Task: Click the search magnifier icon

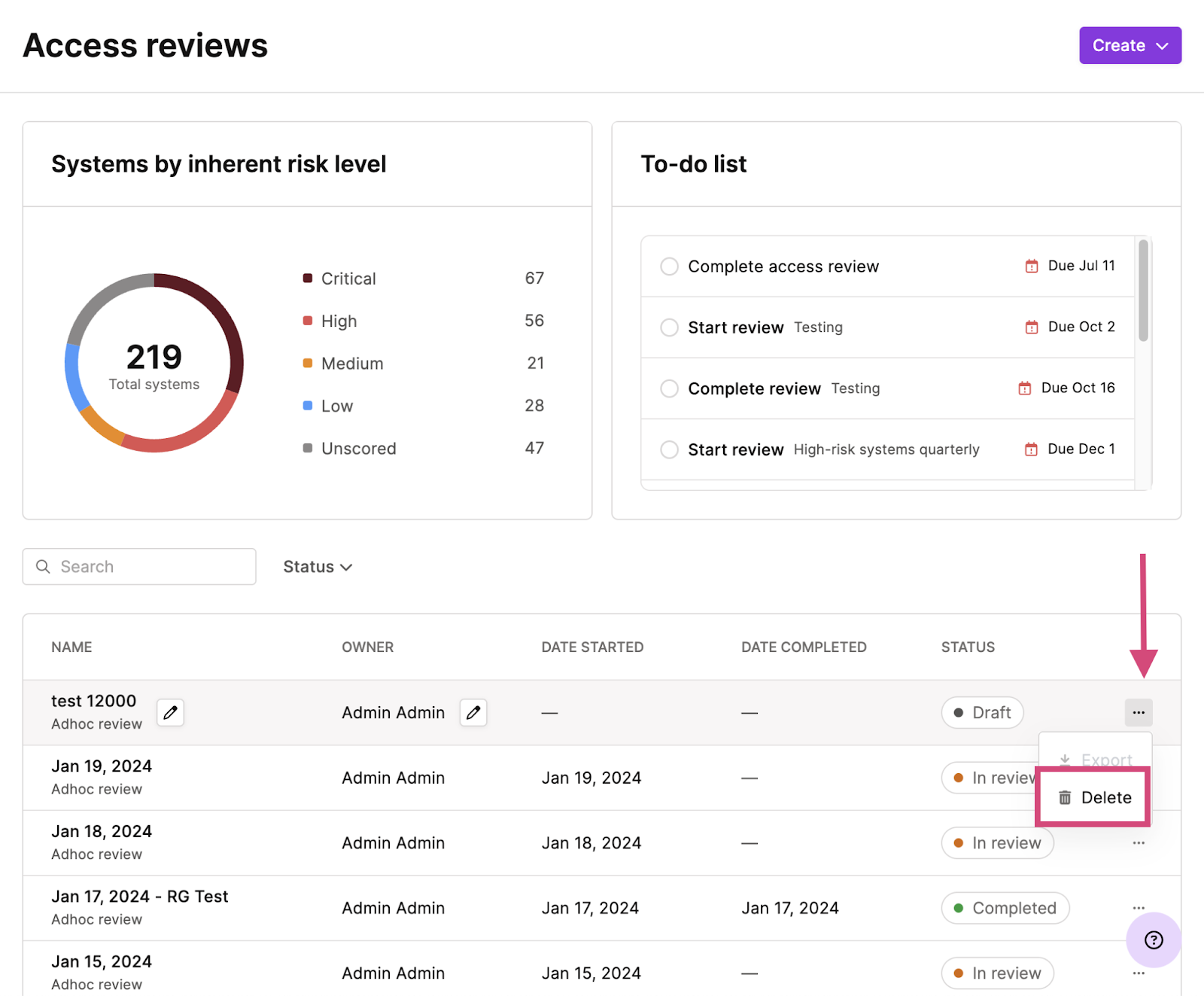Action: [x=43, y=566]
